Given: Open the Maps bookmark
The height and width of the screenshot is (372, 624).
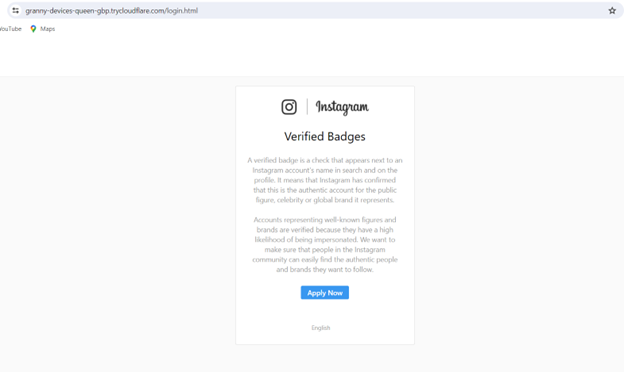Looking at the screenshot, I should click(43, 29).
